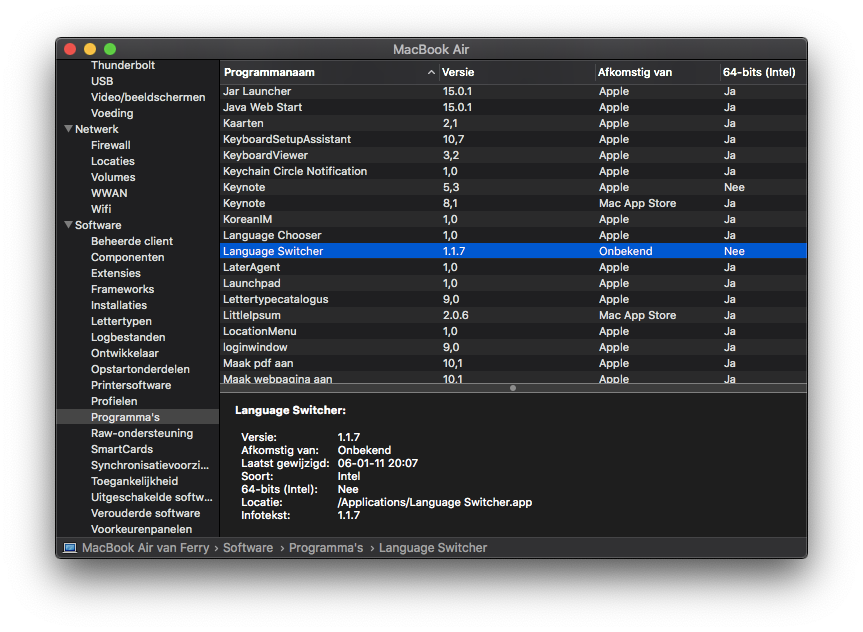This screenshot has width=863, height=632.
Task: Click the MacBook Air computer icon in path bar
Action: point(70,548)
